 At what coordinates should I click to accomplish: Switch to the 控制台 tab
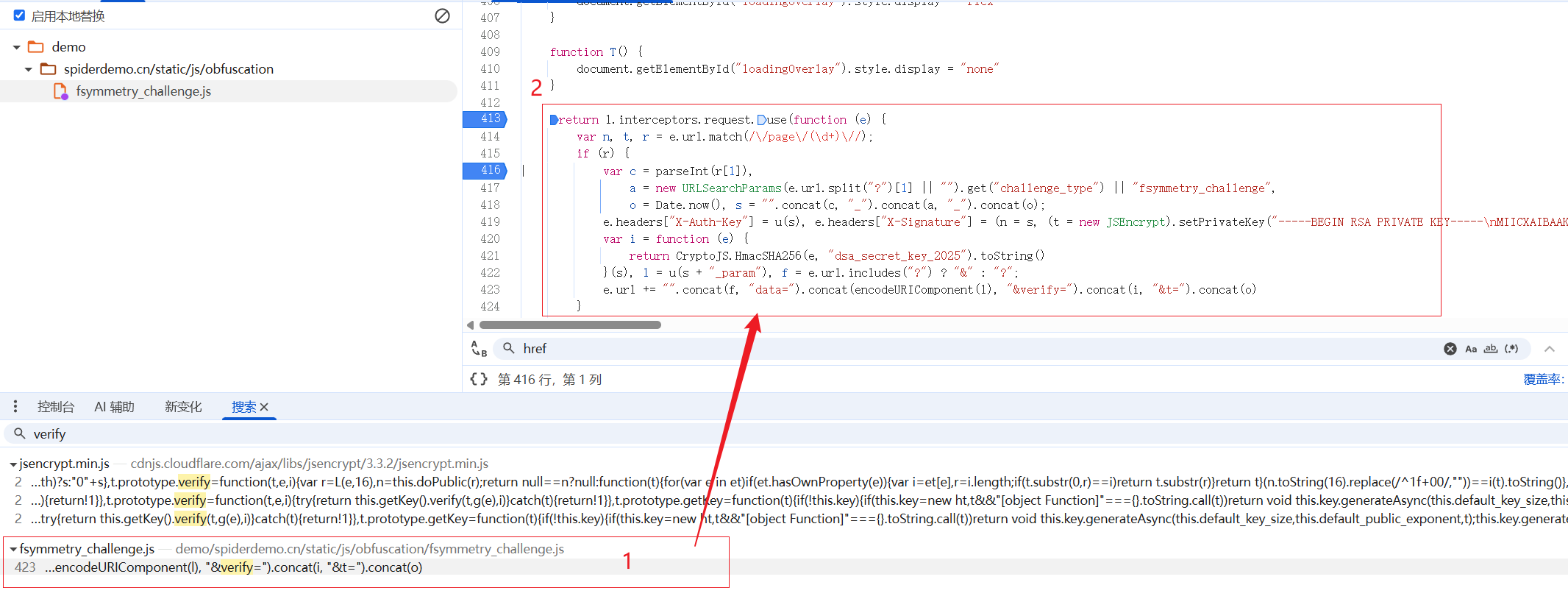point(56,407)
